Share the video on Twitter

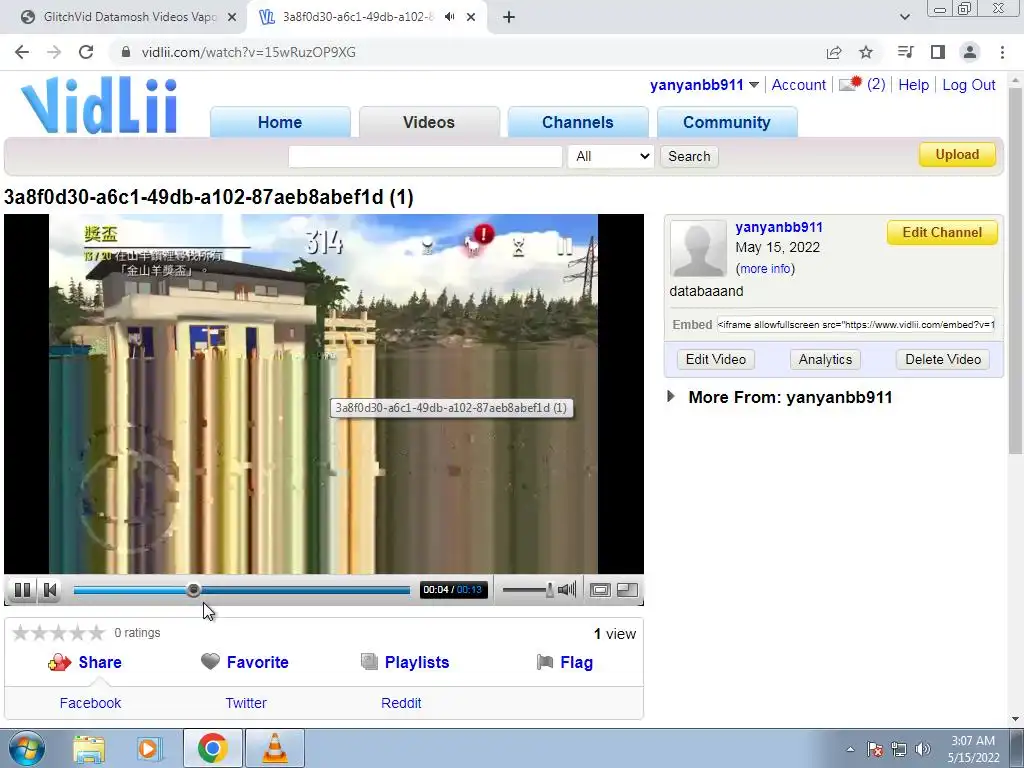[x=246, y=703]
